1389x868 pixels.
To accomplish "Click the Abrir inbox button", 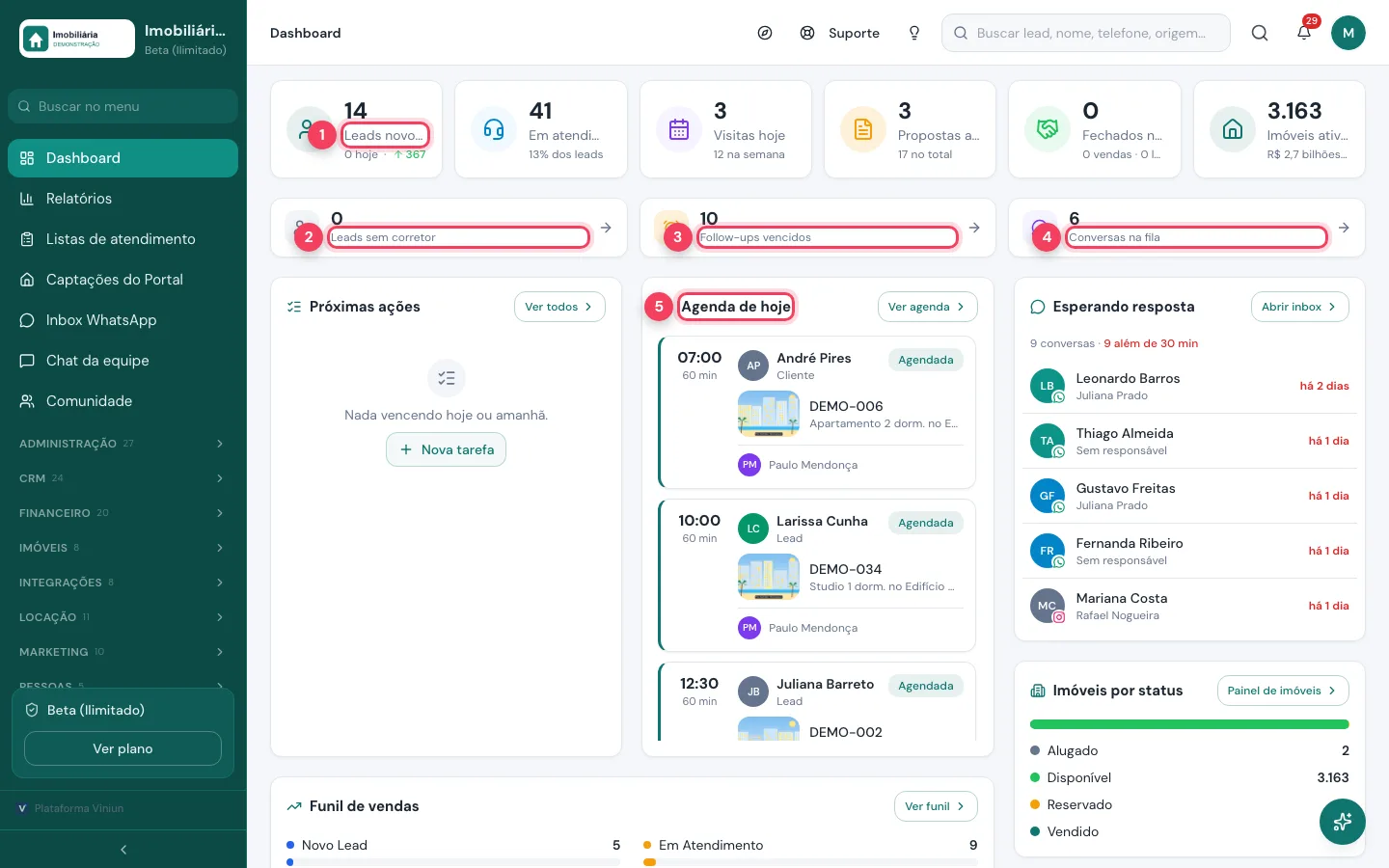I will coord(1300,307).
